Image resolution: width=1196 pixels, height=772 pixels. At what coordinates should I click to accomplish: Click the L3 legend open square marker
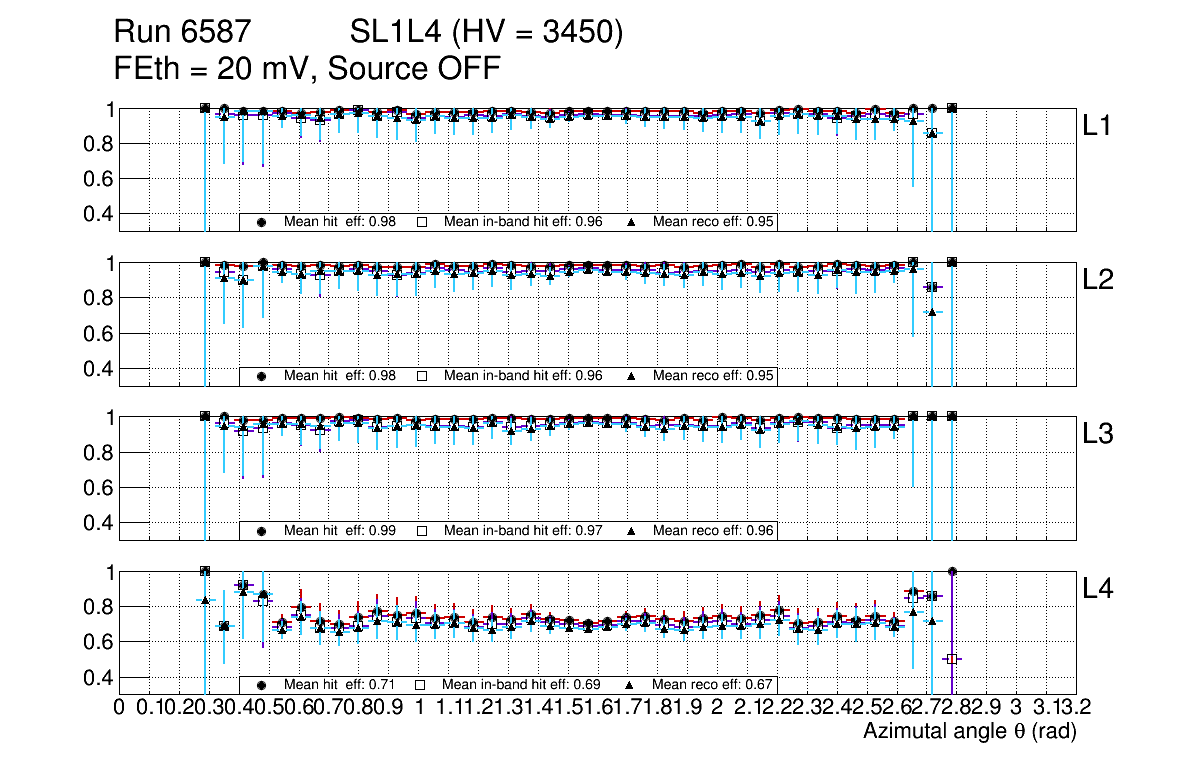[x=421, y=530]
